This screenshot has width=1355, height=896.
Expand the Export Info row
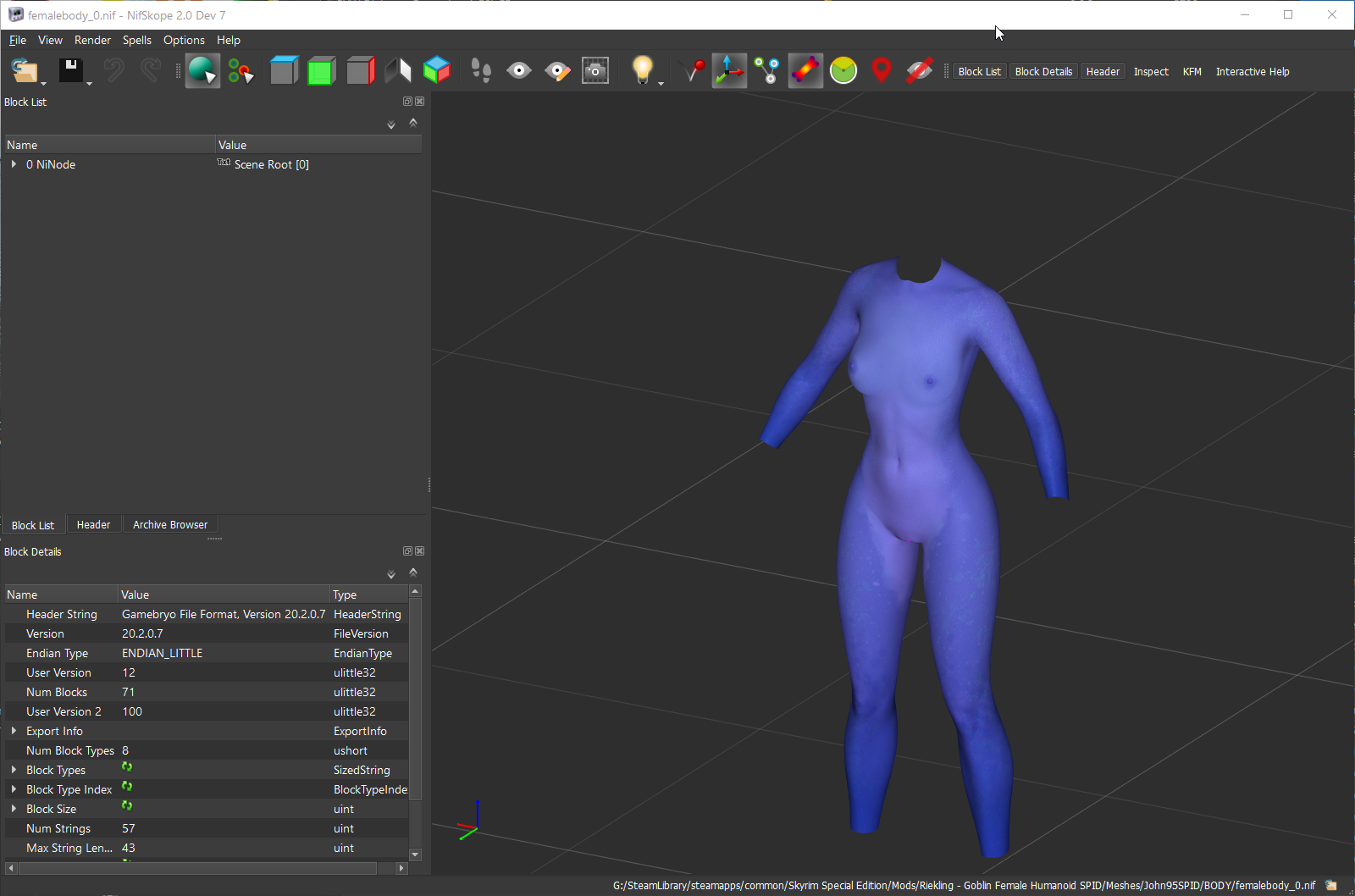pos(14,731)
